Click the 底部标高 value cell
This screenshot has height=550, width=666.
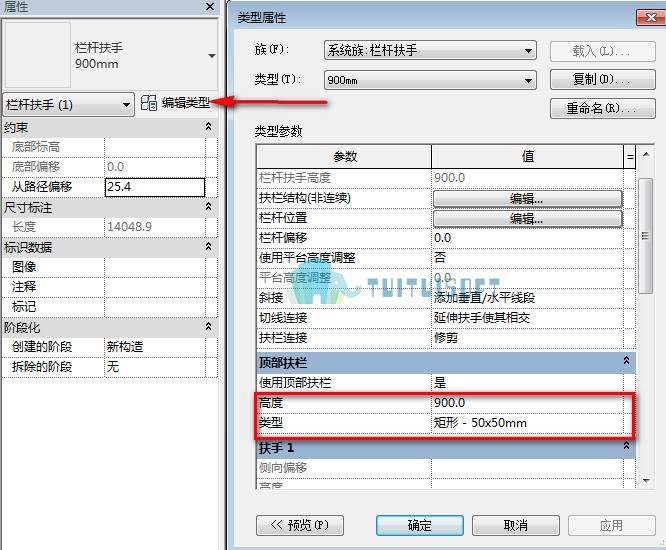(155, 147)
